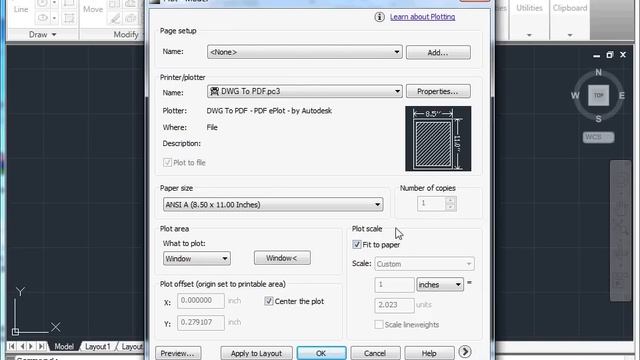The image size is (640, 360).
Task: Click the scale value field showing 1
Action: click(x=394, y=284)
